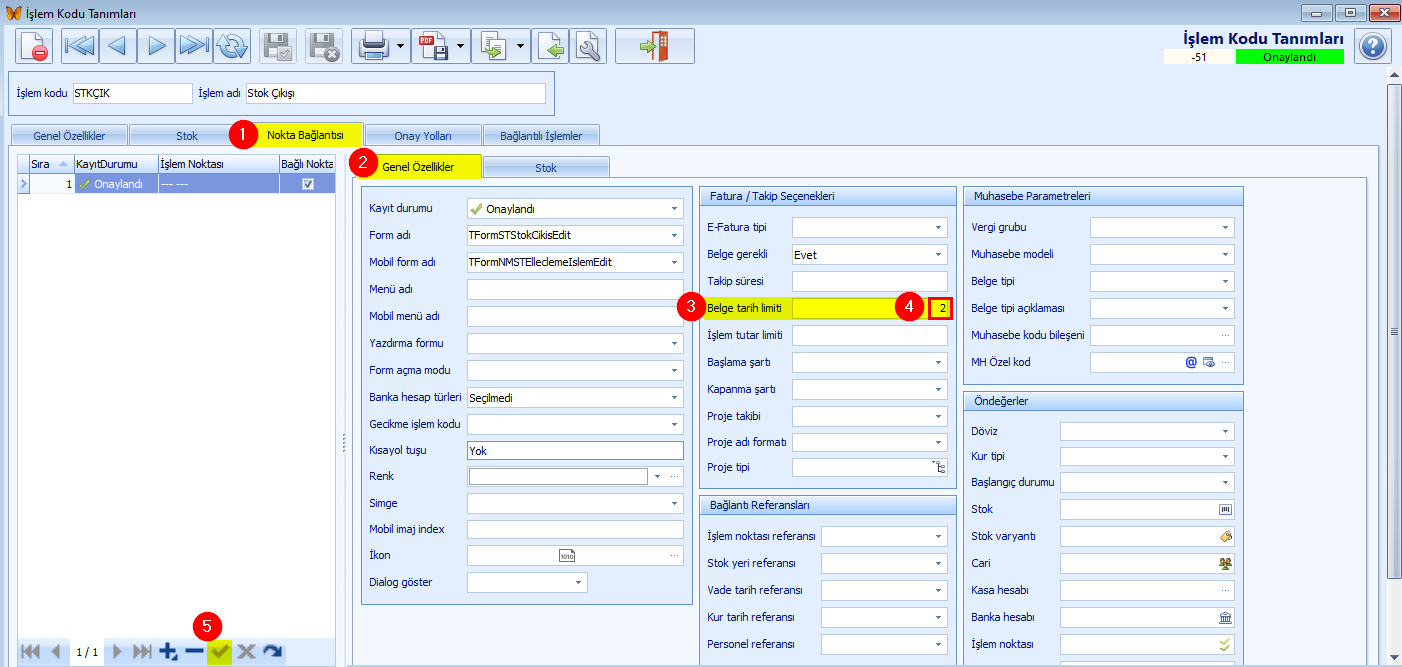This screenshot has width=1402, height=667.
Task: Click grid navigator next record icon
Action: coord(117,652)
